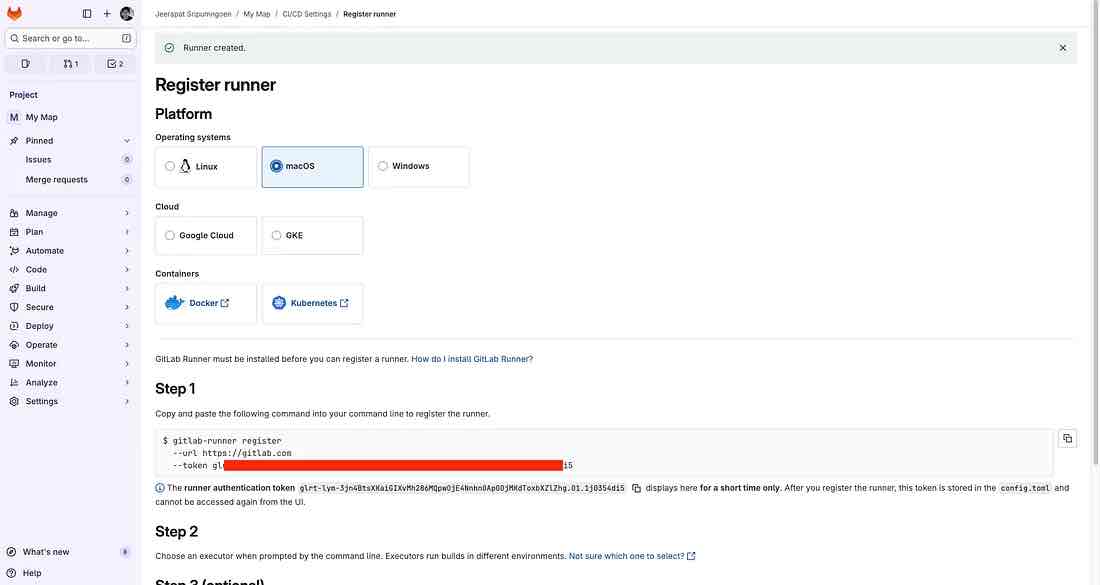This screenshot has height=585, width=1100.
Task: Copy the register command with copy icon
Action: pos(1067,438)
